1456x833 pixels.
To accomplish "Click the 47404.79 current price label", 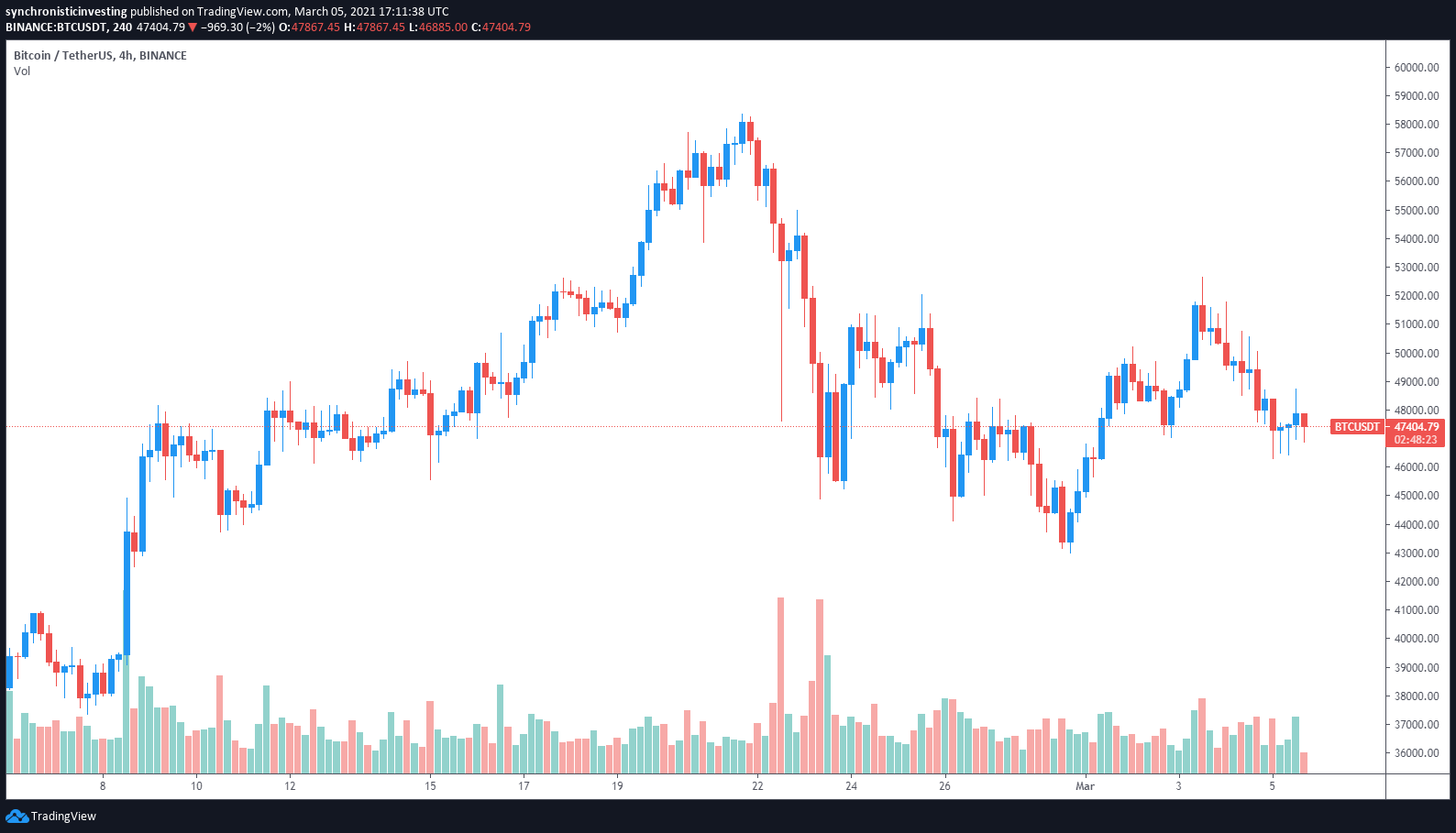I will tap(1417, 427).
